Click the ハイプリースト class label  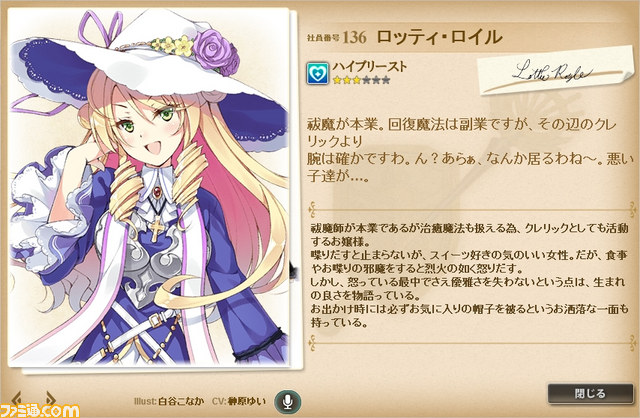(369, 67)
